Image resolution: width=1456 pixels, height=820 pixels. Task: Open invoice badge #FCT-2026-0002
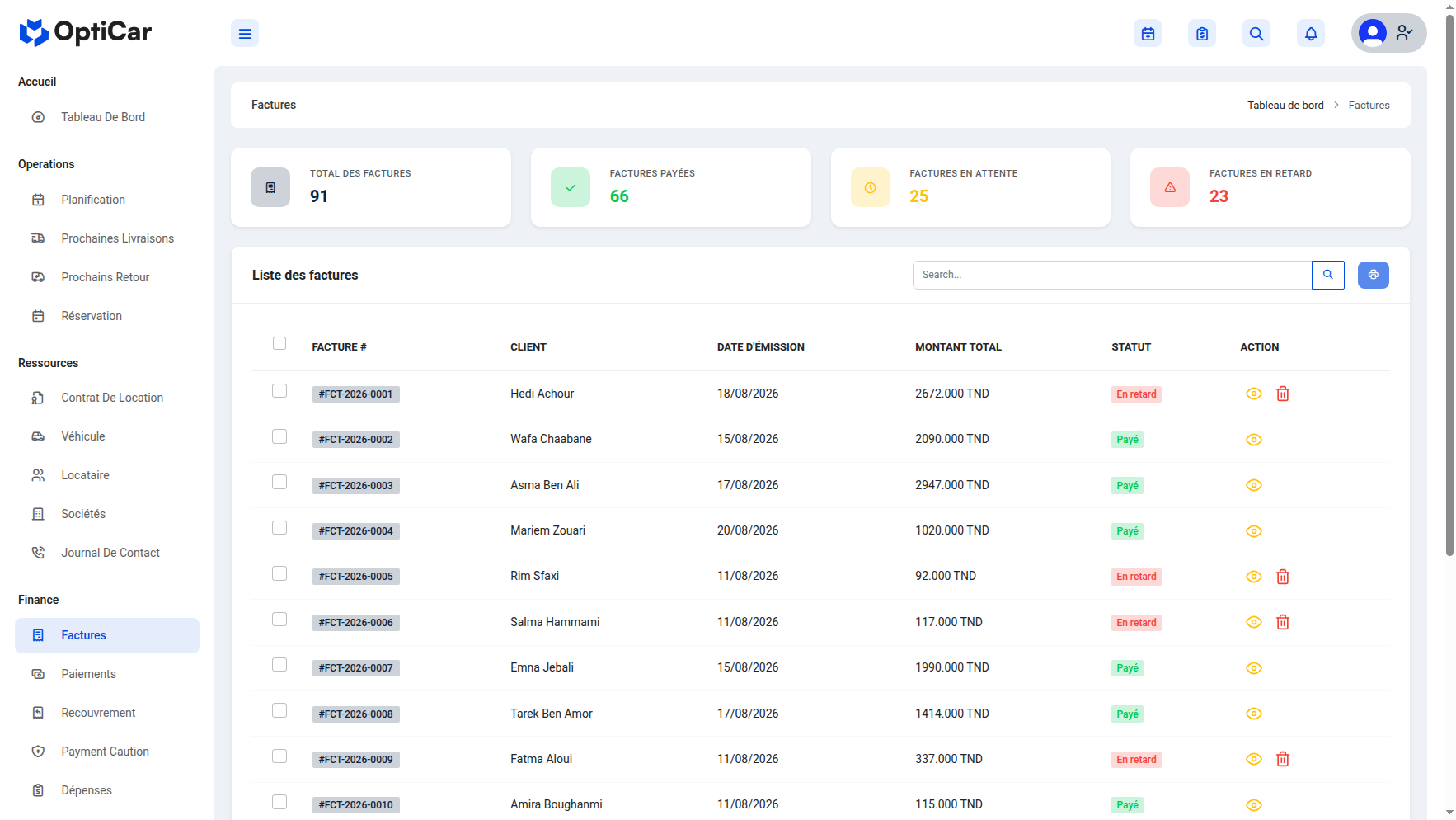pyautogui.click(x=356, y=440)
